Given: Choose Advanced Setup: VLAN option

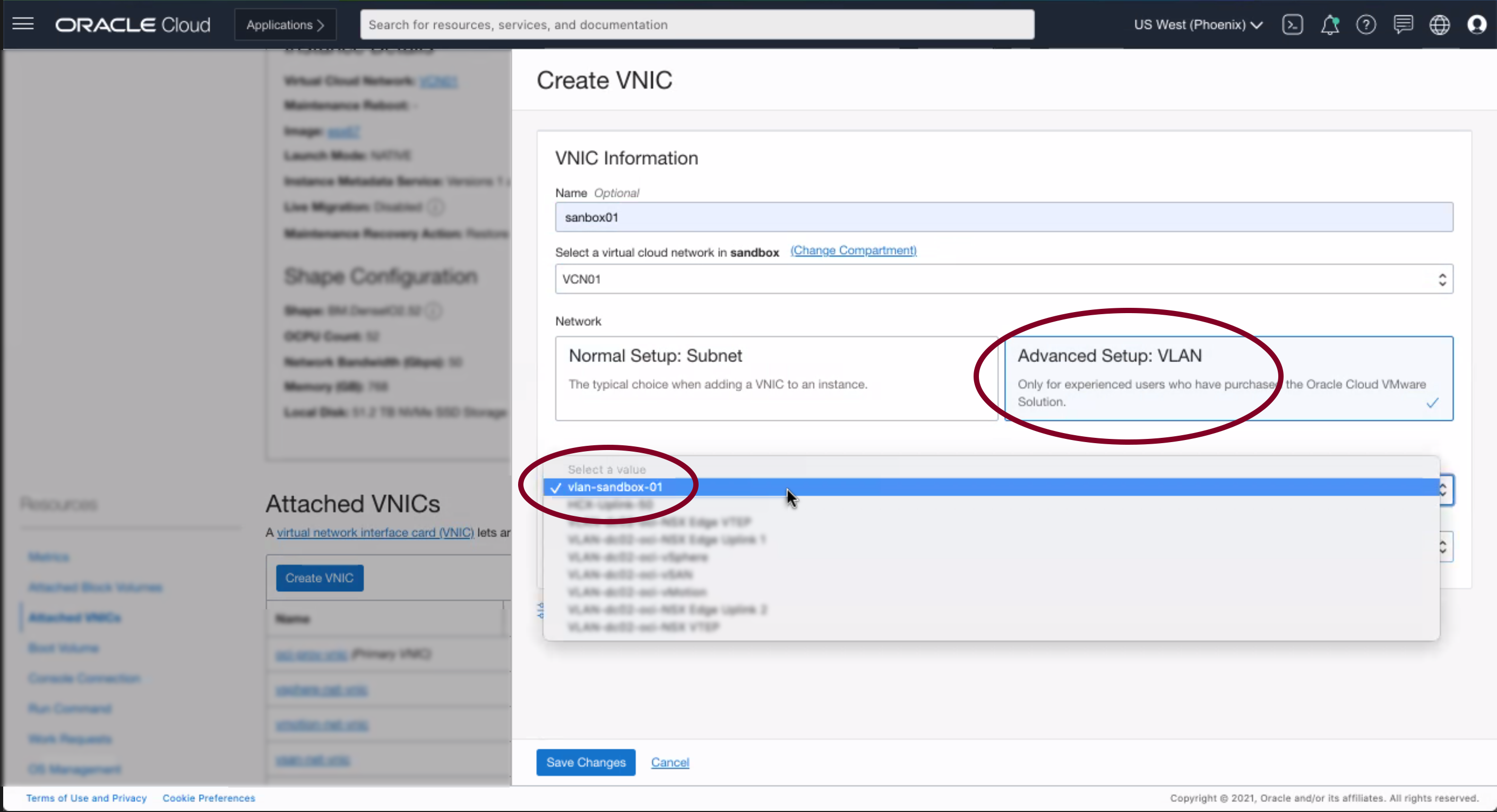Looking at the screenshot, I should (x=1228, y=378).
